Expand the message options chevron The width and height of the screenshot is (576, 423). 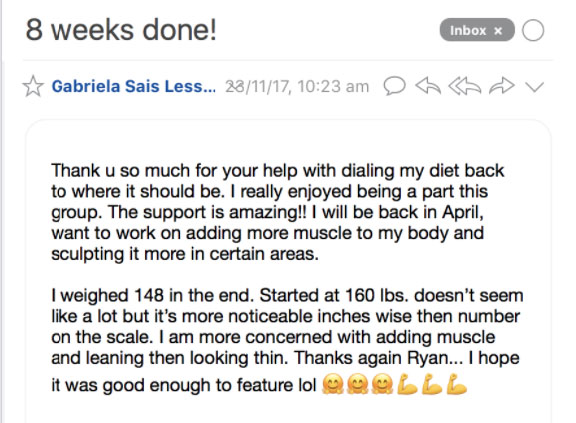[534, 87]
